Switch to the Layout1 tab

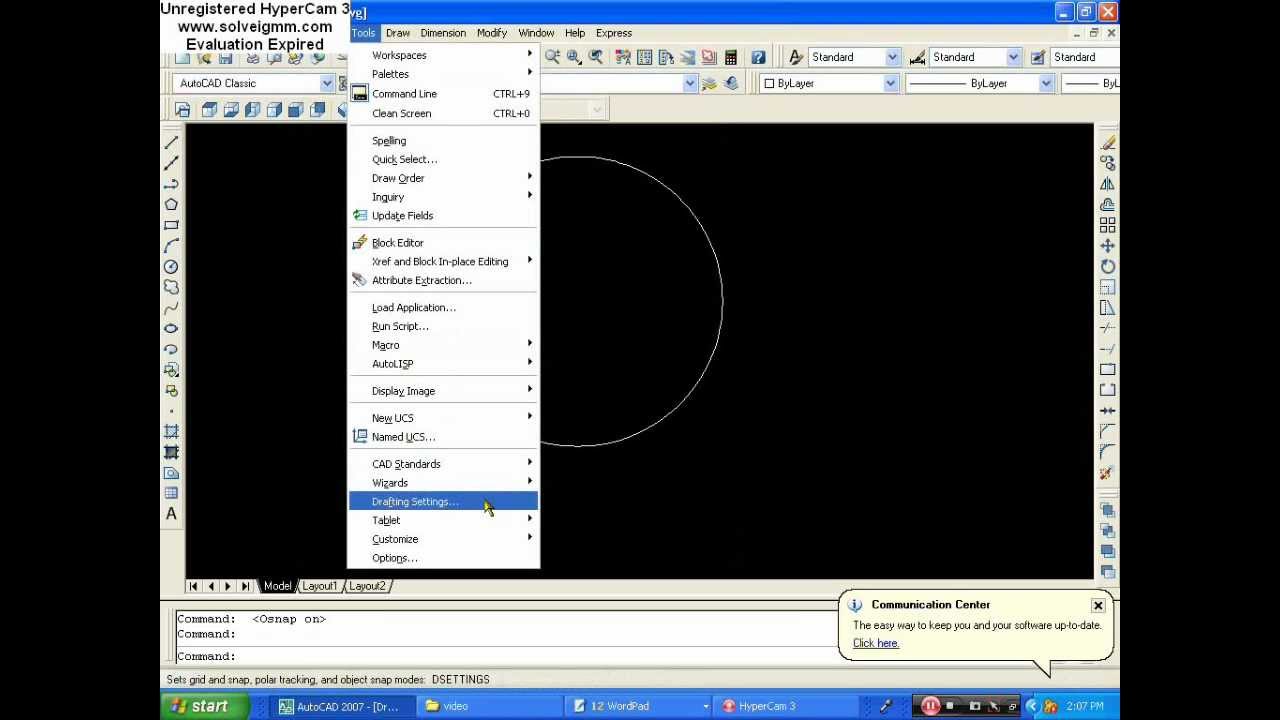[320, 586]
